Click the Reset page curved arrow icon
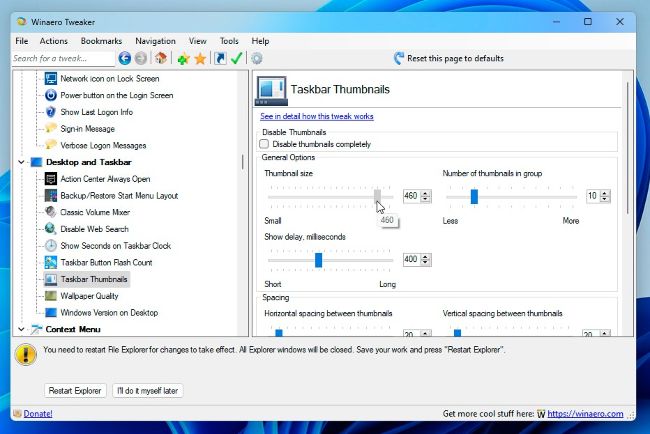The height and width of the screenshot is (434, 650). (x=399, y=58)
